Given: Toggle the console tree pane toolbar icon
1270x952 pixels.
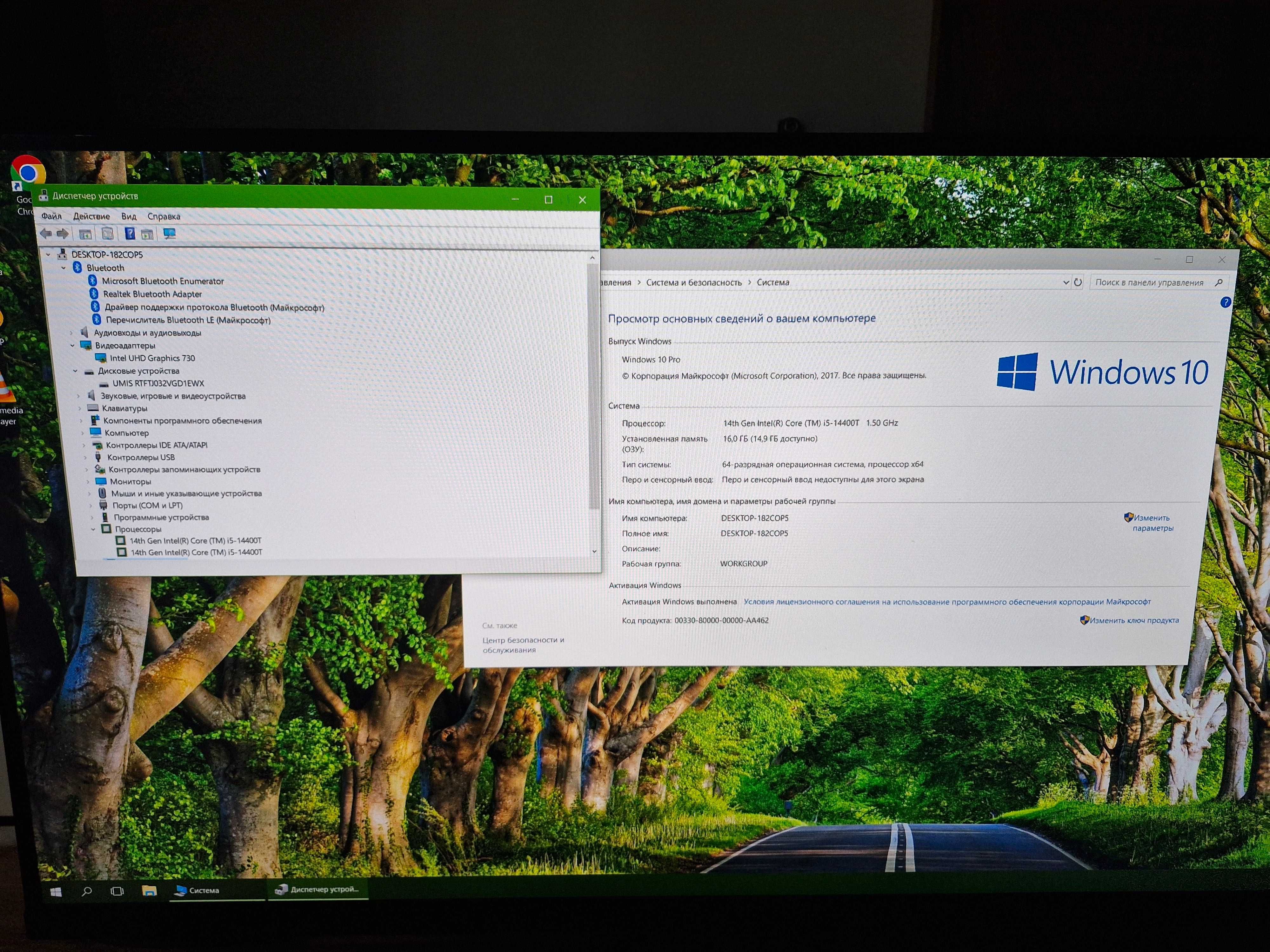Looking at the screenshot, I should [x=85, y=234].
